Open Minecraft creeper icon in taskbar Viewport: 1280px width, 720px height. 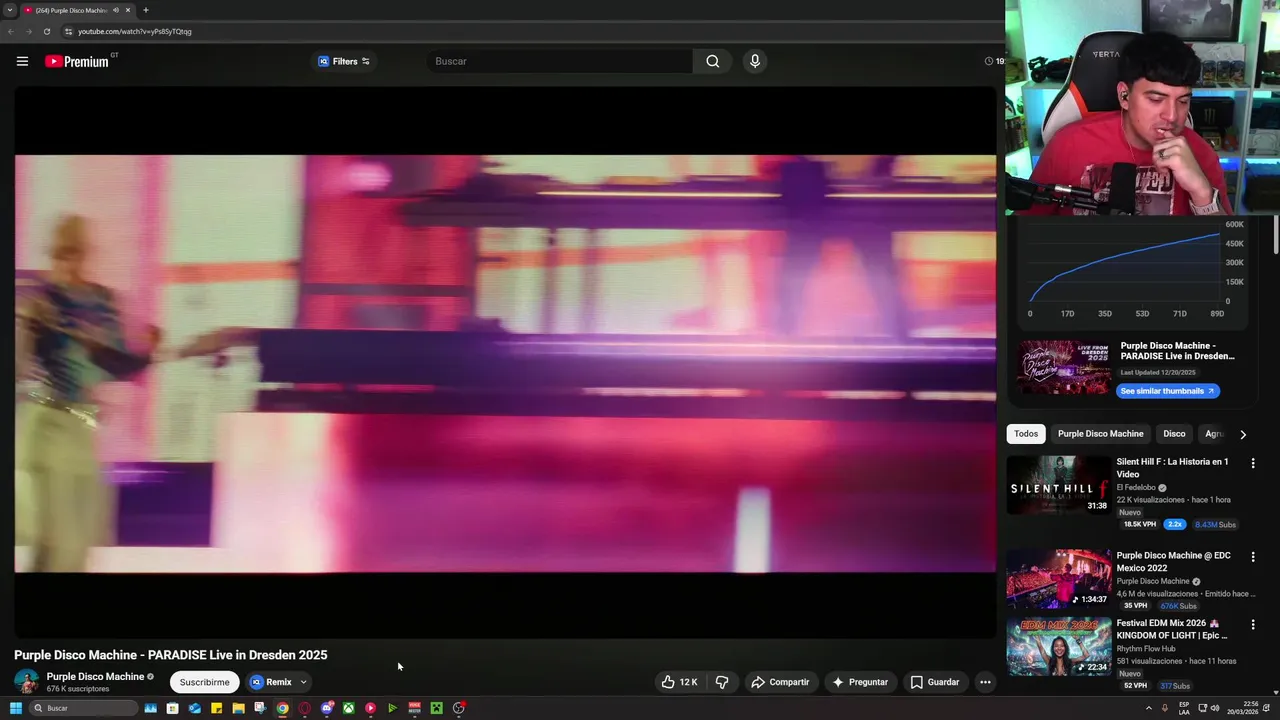click(436, 708)
